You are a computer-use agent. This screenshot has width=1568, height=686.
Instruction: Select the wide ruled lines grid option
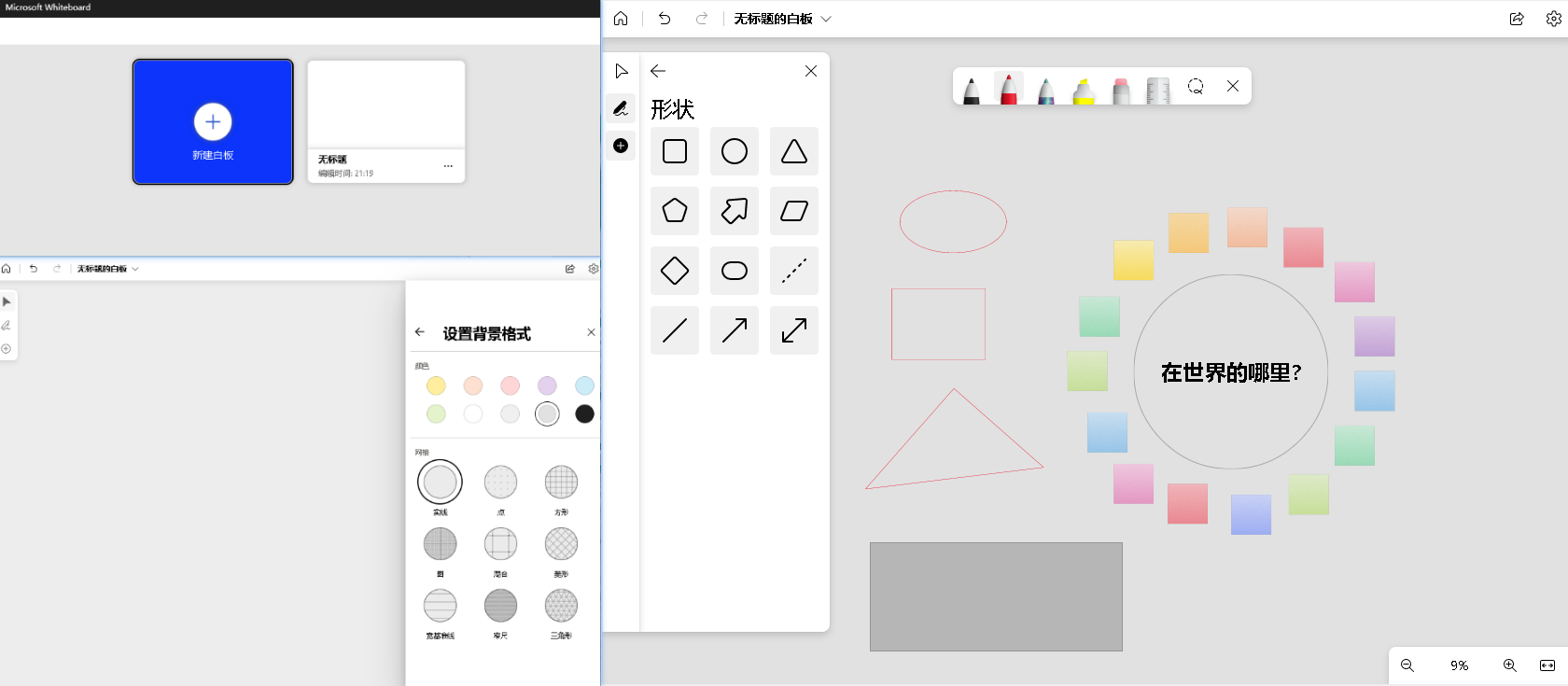440,606
